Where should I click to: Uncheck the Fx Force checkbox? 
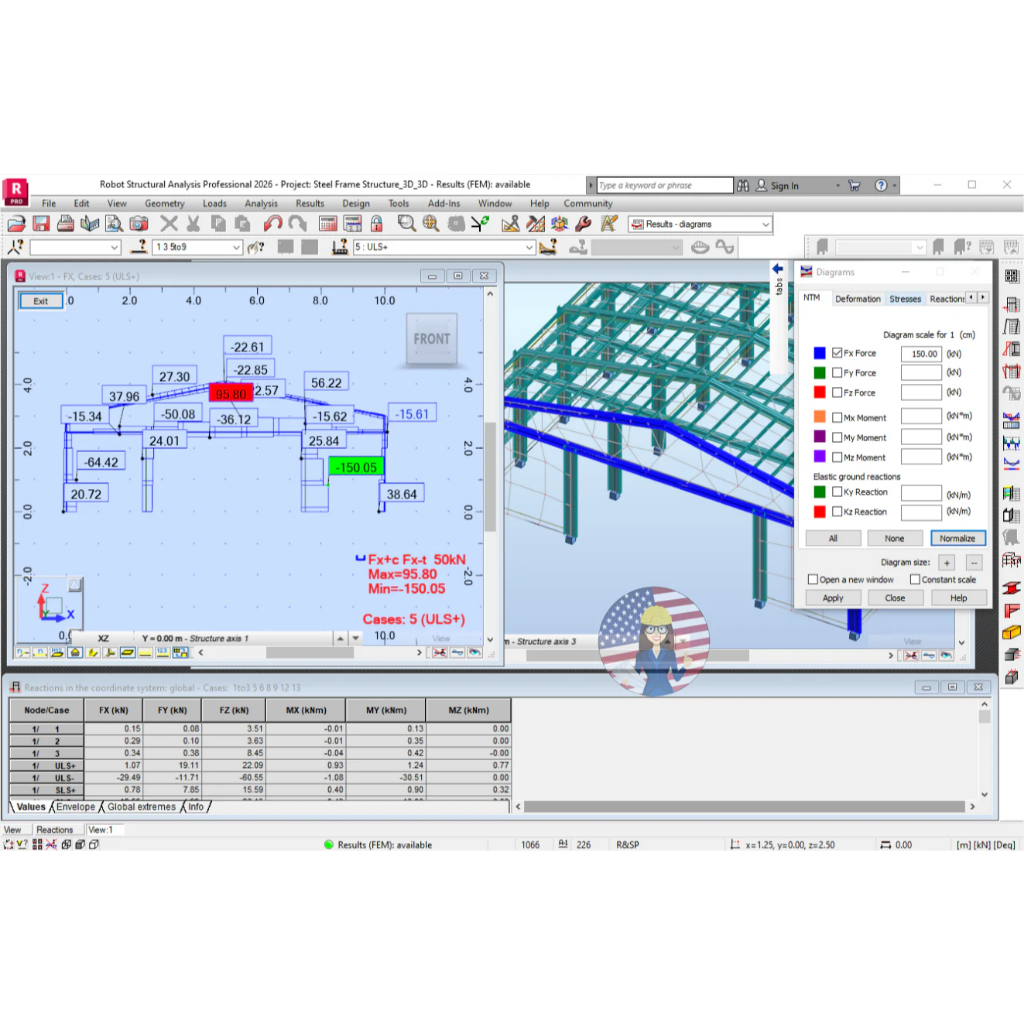pyautogui.click(x=837, y=353)
